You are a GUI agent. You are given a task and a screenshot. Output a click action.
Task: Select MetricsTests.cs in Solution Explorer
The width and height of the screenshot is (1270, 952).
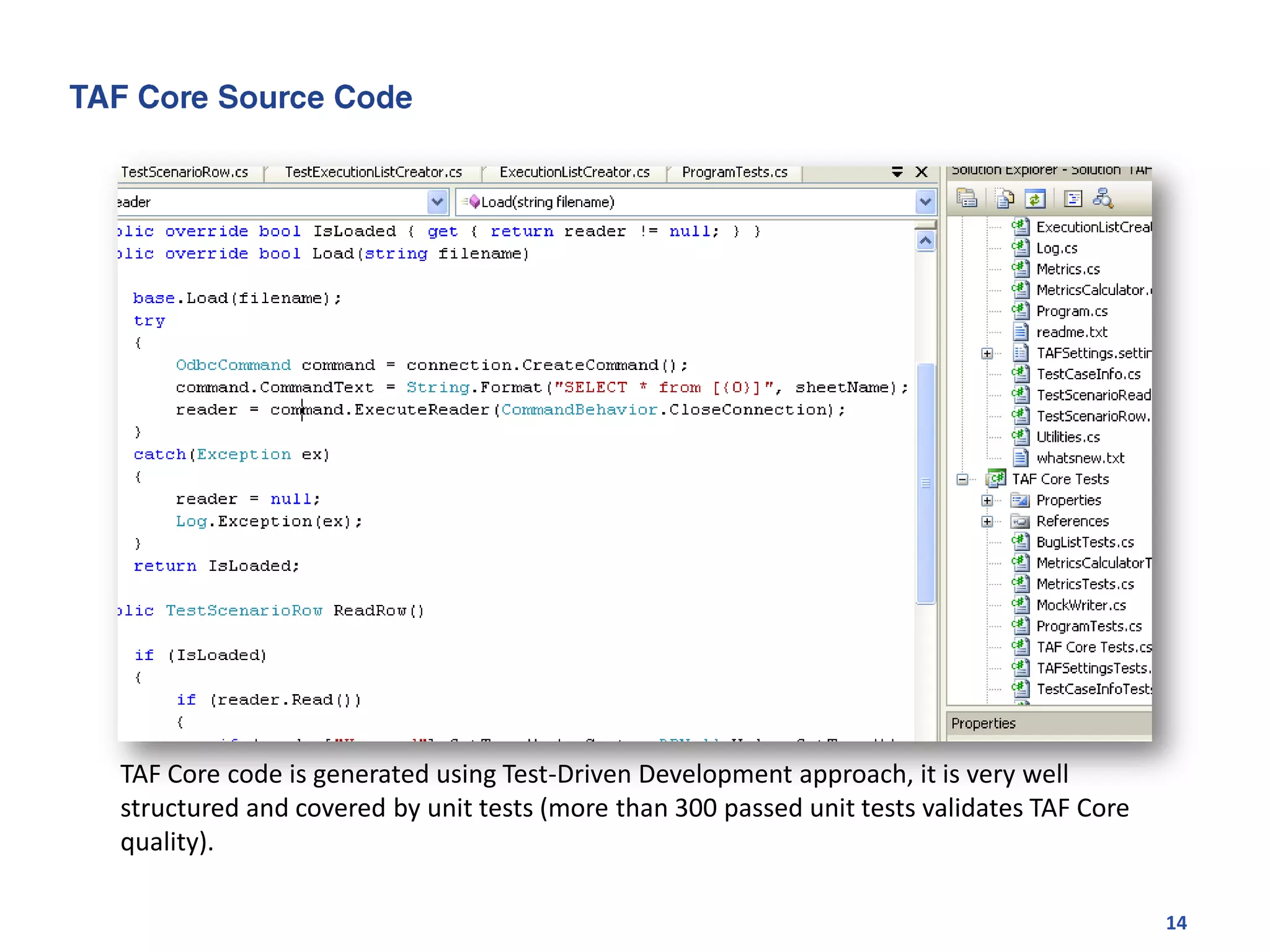pos(1085,584)
